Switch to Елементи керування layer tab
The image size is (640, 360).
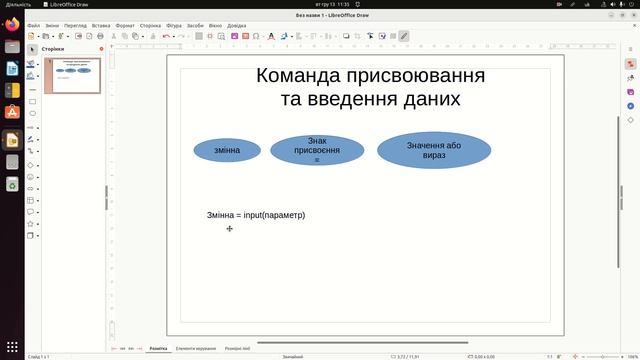pos(196,349)
